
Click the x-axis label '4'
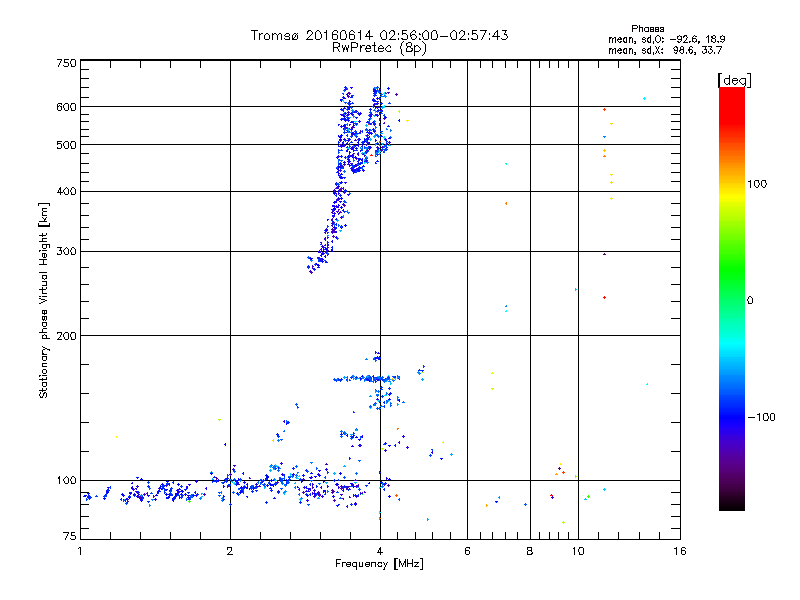(380, 551)
